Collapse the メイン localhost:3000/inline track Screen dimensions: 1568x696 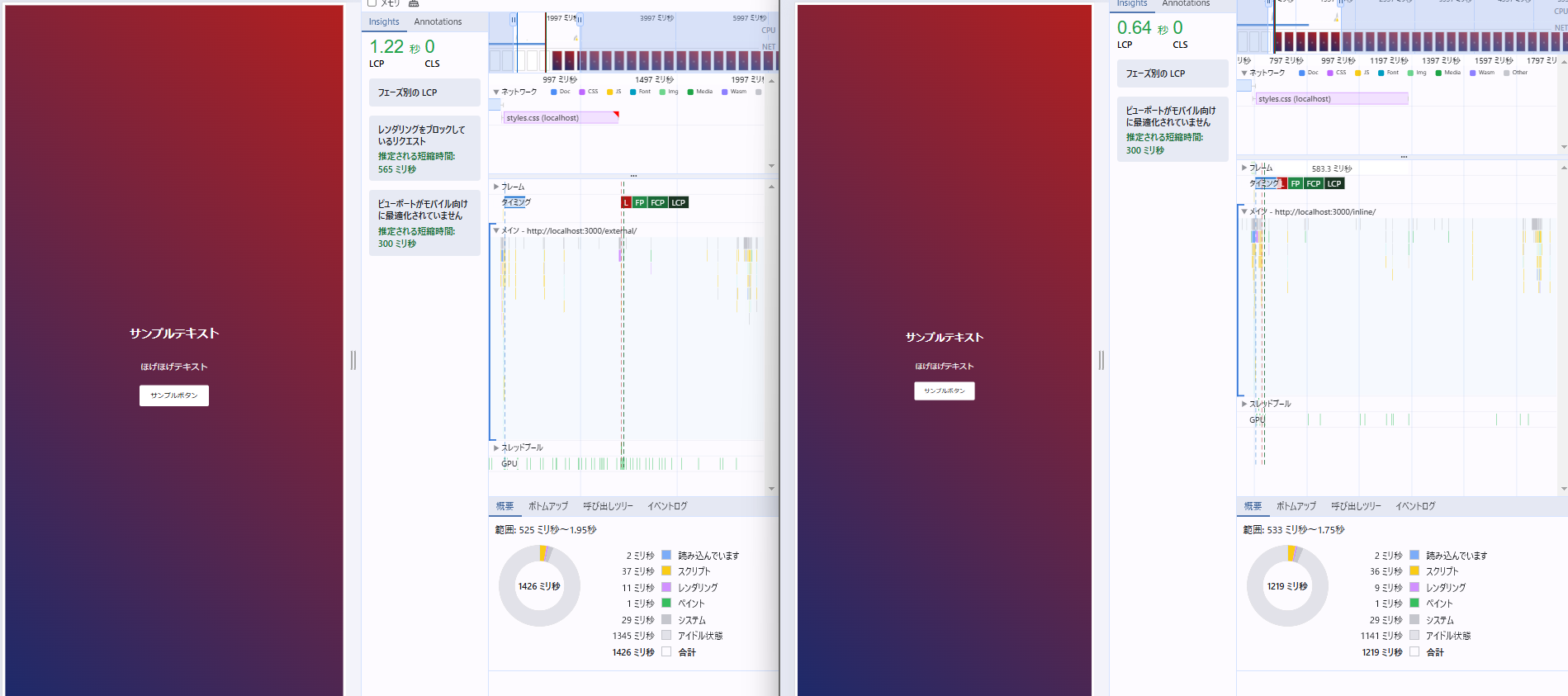(x=1244, y=211)
